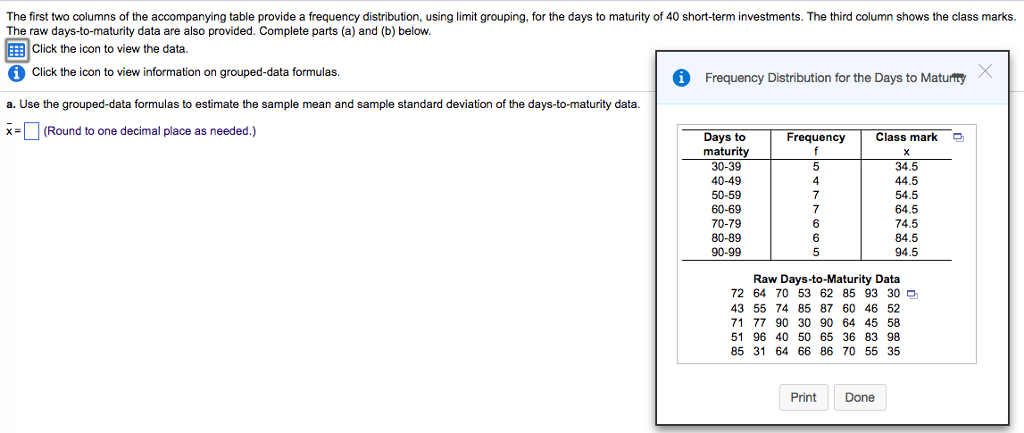Click the class mark value 94.5
Screen dimensions: 1024x433
(906, 253)
